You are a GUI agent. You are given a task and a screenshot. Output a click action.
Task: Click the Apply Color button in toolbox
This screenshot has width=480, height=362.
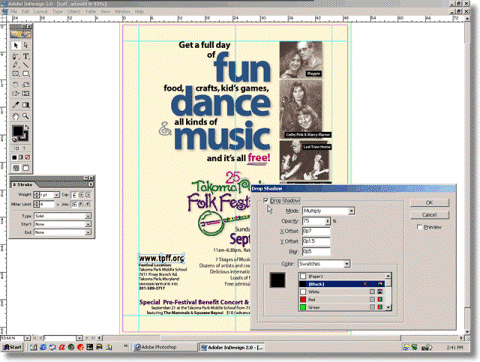pos(14,157)
